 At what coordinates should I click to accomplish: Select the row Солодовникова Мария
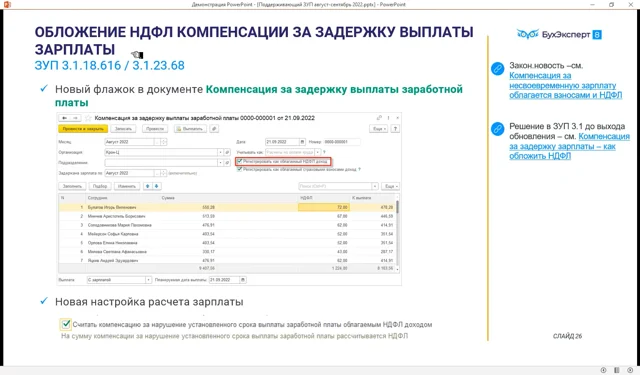point(227,225)
